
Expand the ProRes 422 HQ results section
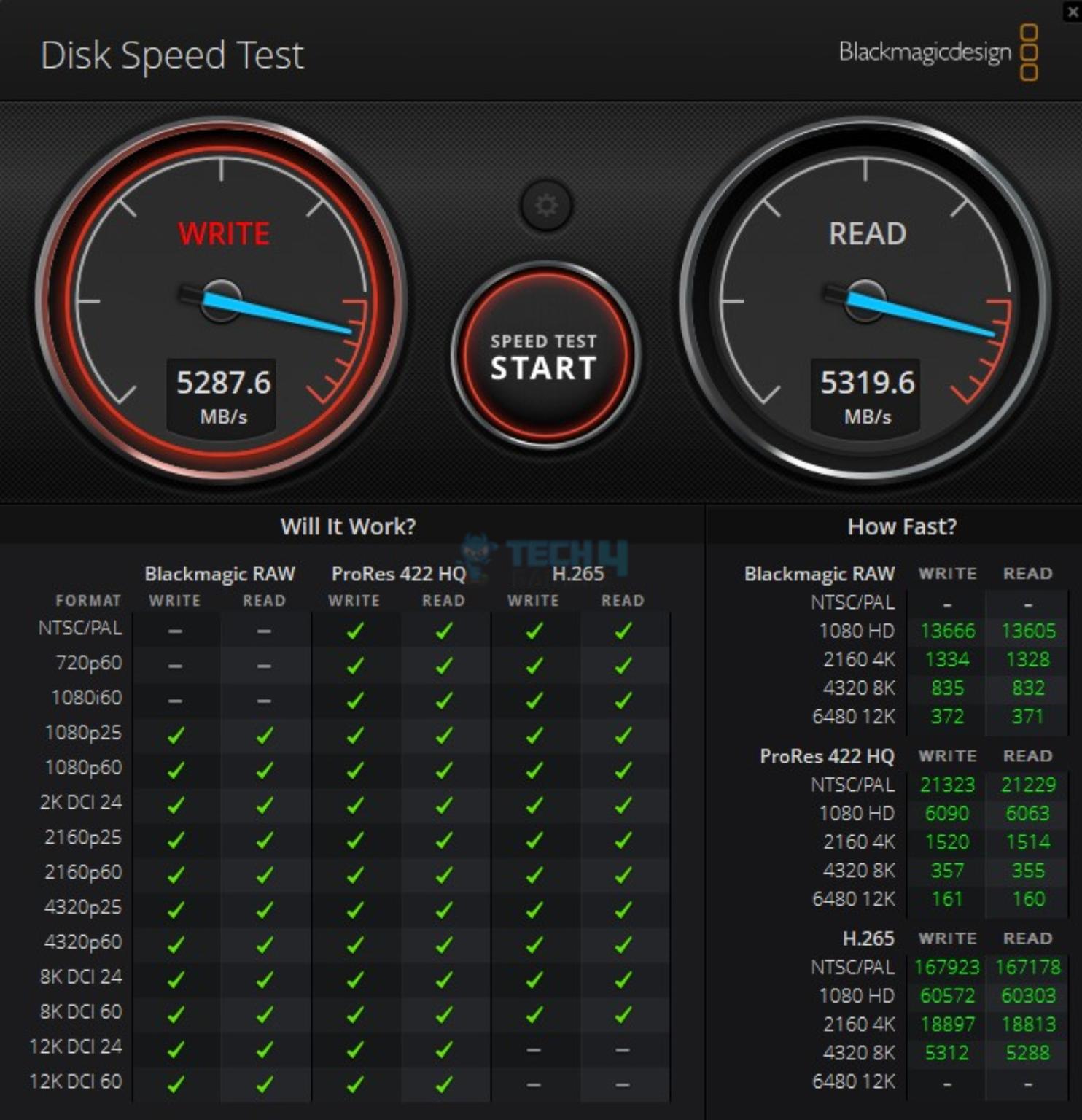tap(827, 756)
